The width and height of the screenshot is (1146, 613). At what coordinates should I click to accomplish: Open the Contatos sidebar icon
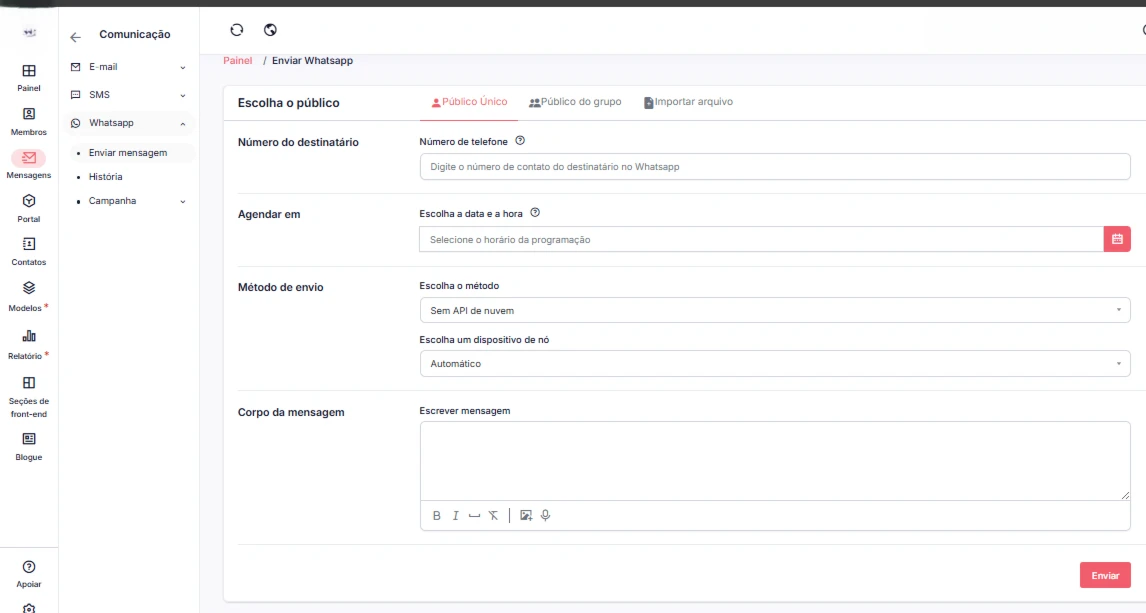coord(29,244)
